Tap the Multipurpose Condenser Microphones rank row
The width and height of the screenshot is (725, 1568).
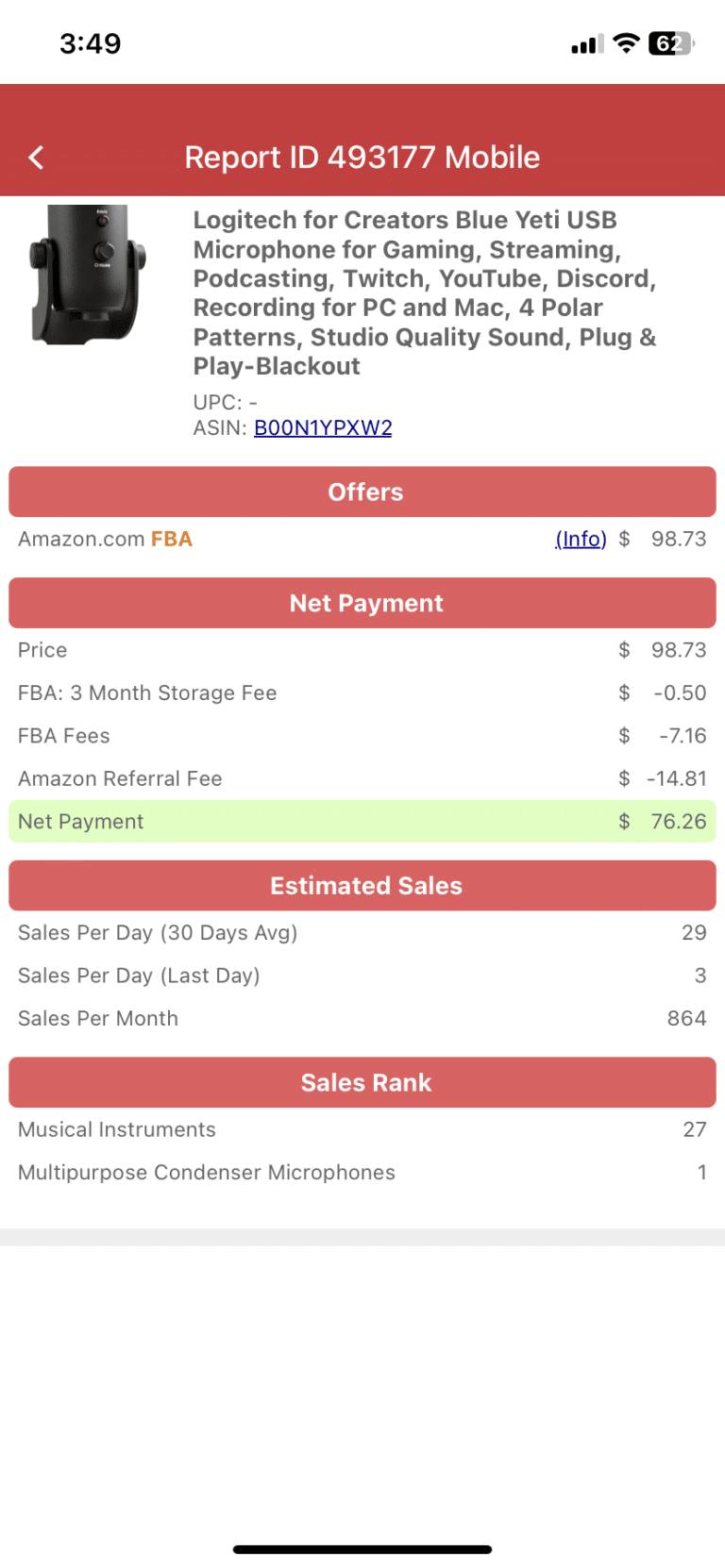pyautogui.click(x=362, y=1173)
